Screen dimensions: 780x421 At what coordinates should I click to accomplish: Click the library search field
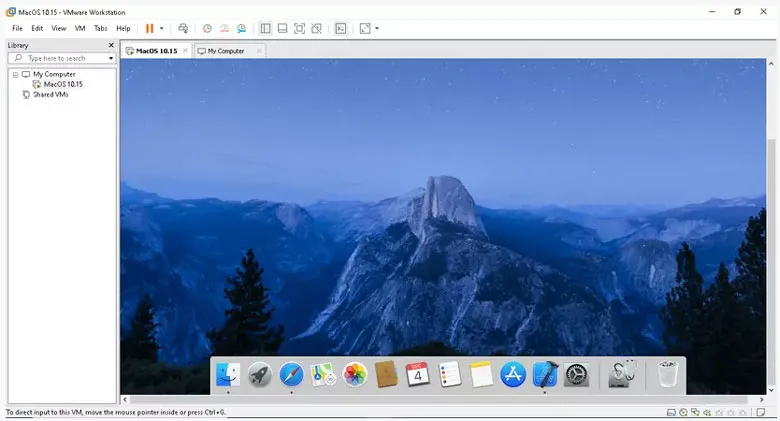tap(57, 58)
